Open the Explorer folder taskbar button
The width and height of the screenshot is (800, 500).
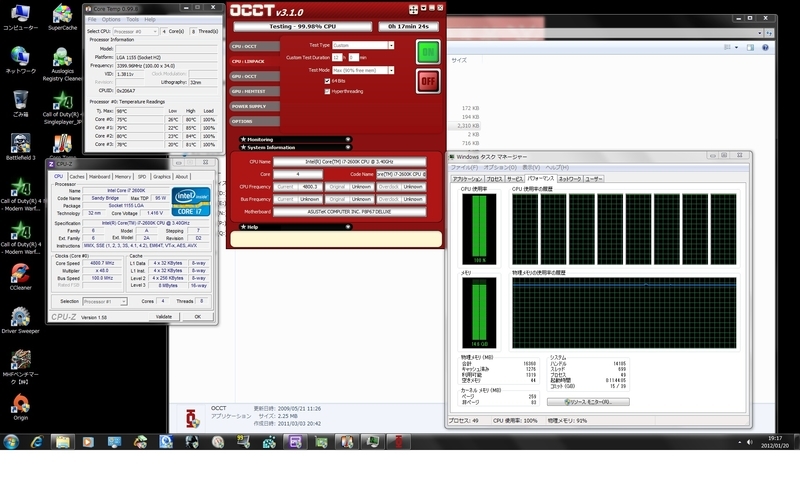62,442
